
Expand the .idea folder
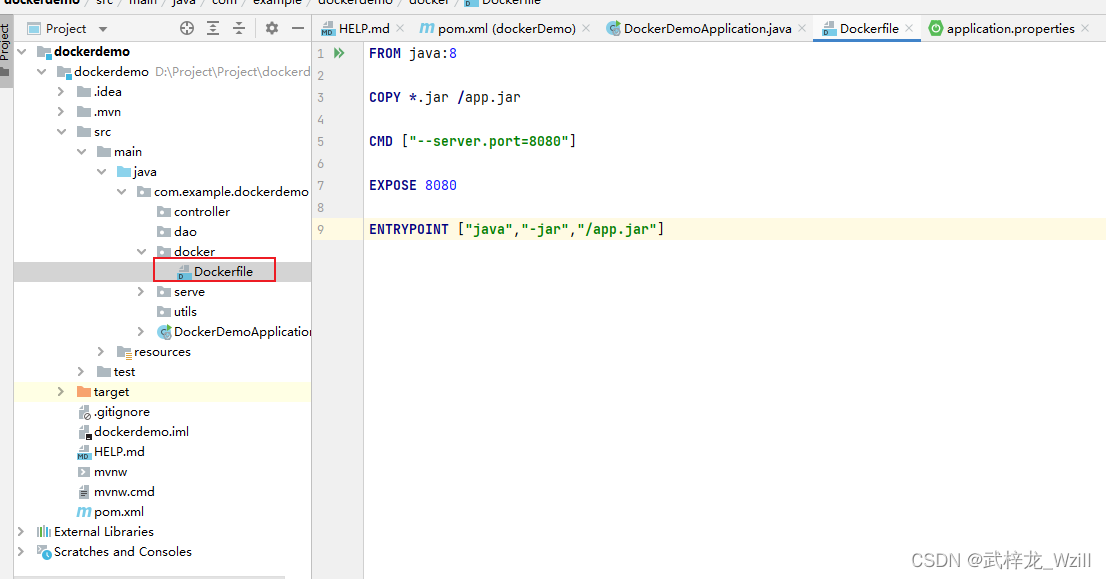click(61, 92)
